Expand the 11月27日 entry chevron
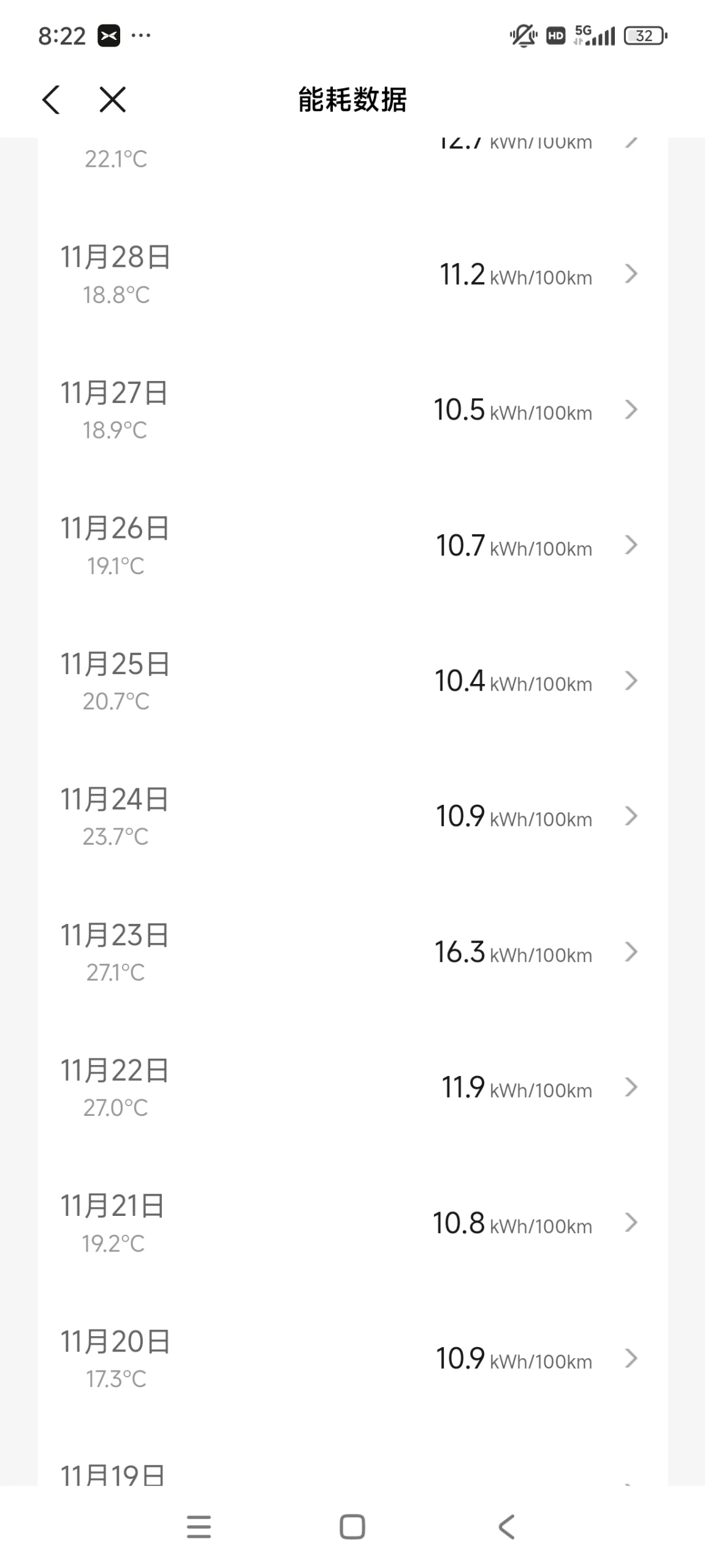Image resolution: width=705 pixels, height=1568 pixels. (x=631, y=409)
